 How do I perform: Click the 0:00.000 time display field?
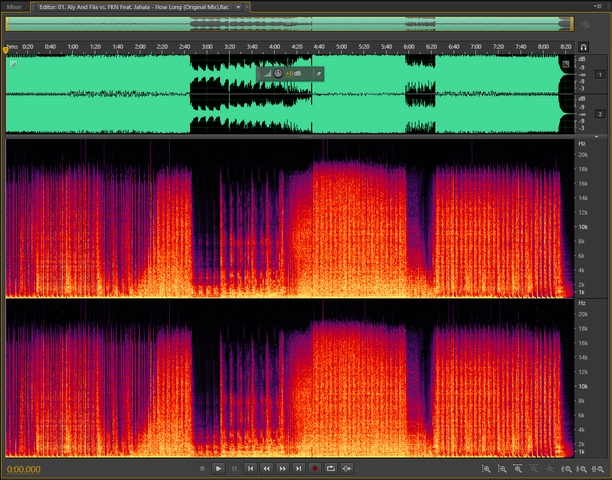23,468
